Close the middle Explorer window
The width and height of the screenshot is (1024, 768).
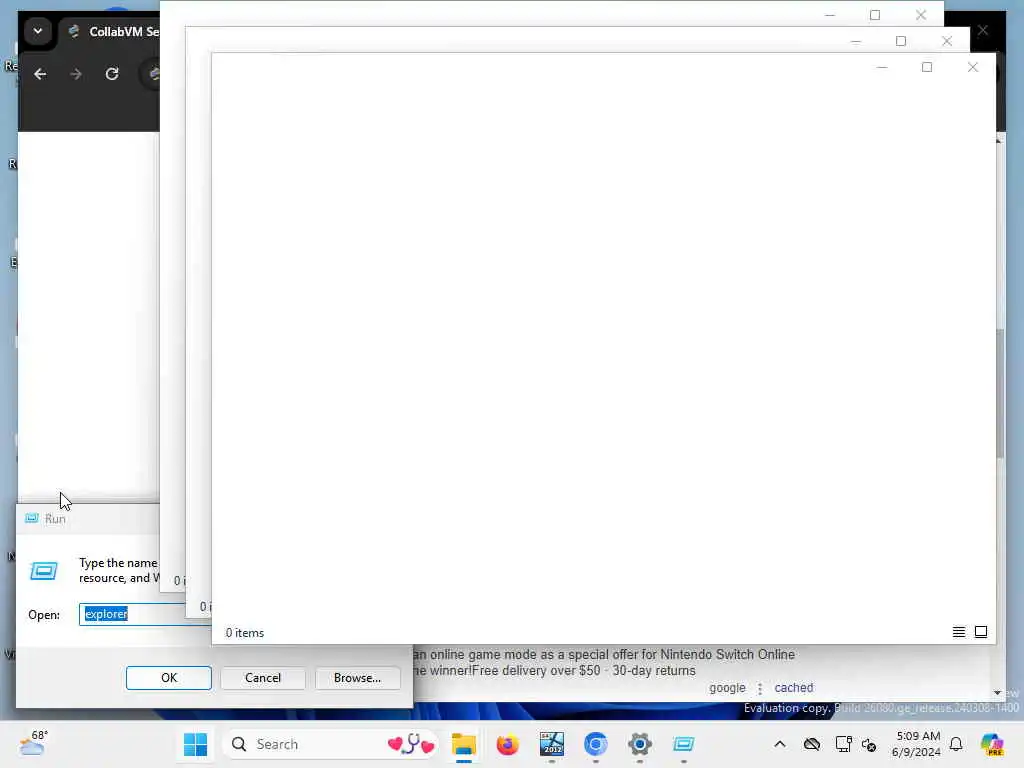947,41
